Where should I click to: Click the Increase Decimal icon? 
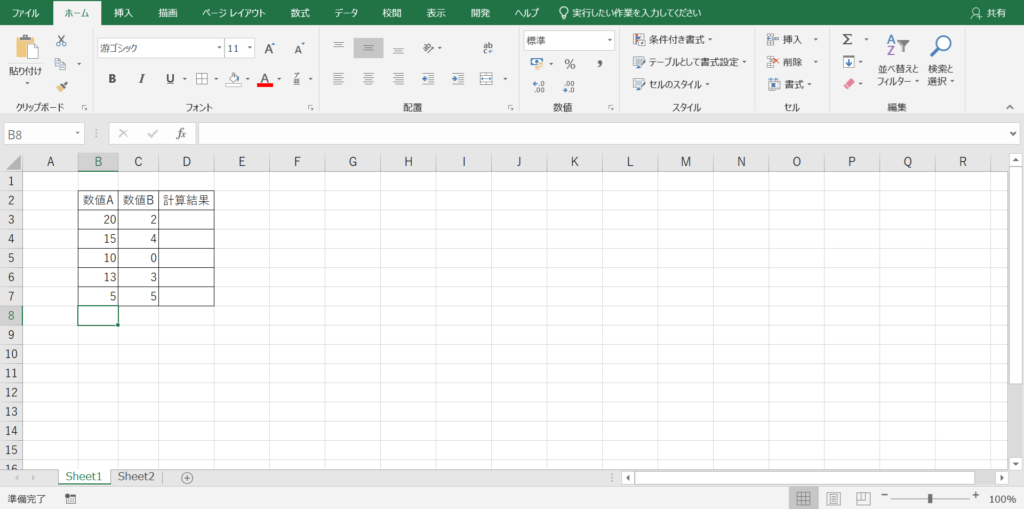pos(539,86)
